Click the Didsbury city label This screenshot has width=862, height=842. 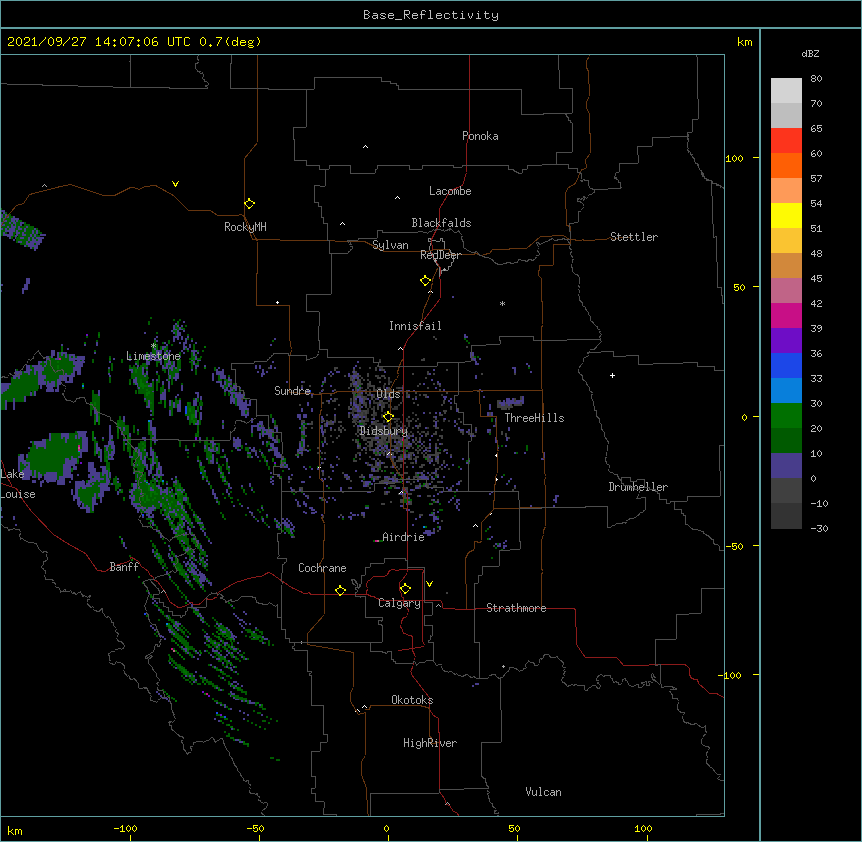(x=383, y=431)
